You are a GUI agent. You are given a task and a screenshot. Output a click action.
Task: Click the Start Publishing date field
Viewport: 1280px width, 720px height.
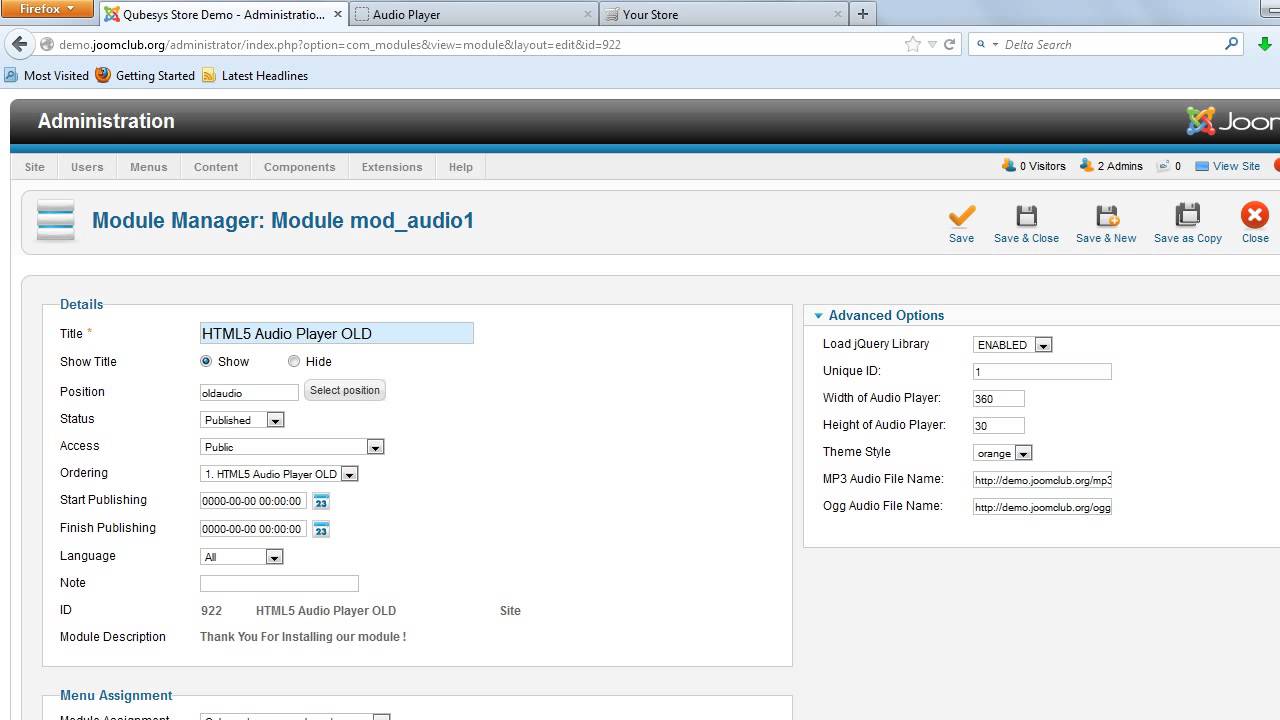[x=254, y=501]
